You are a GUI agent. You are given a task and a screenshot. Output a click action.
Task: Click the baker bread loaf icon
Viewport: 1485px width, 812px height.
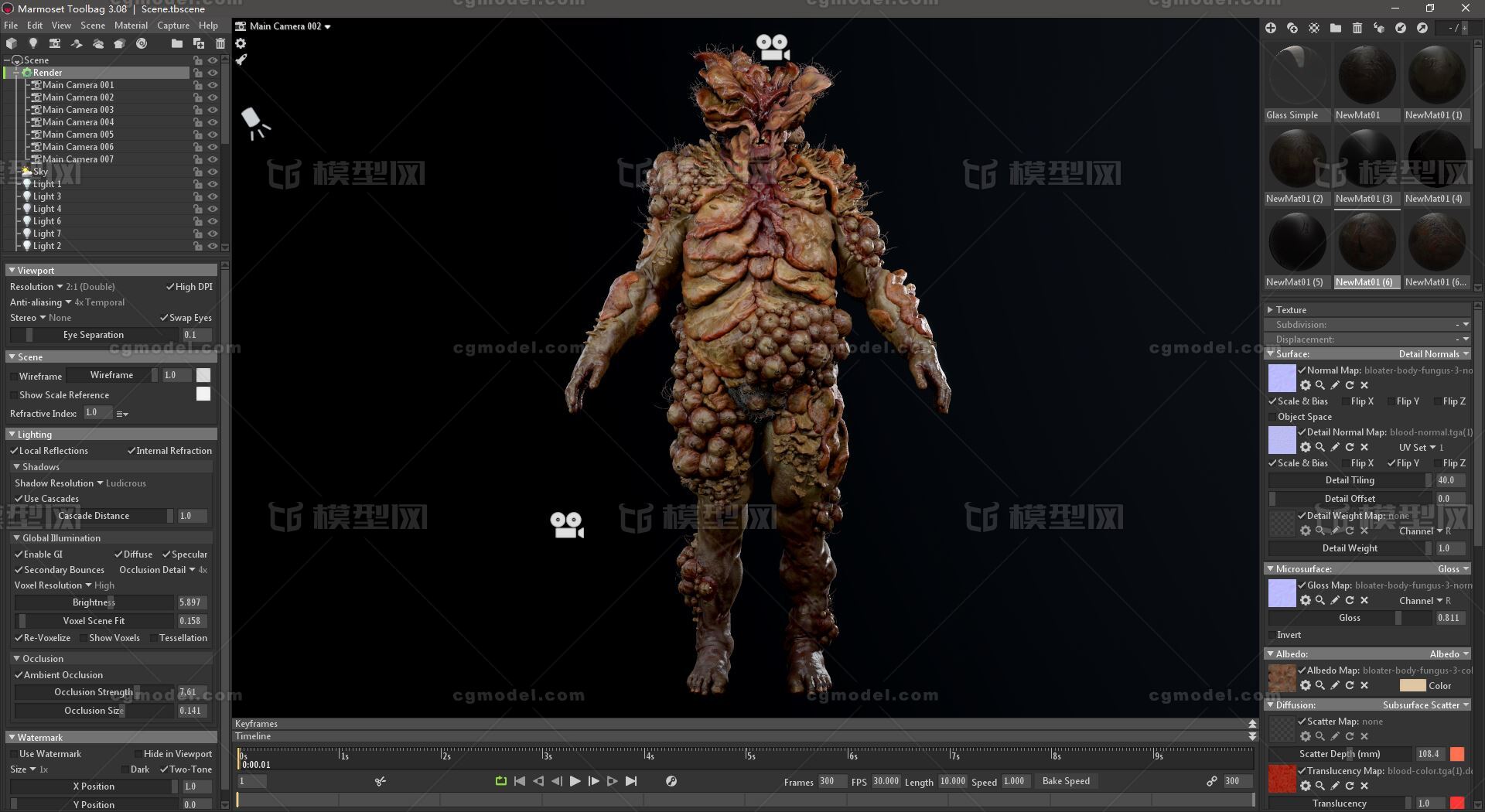(120, 43)
